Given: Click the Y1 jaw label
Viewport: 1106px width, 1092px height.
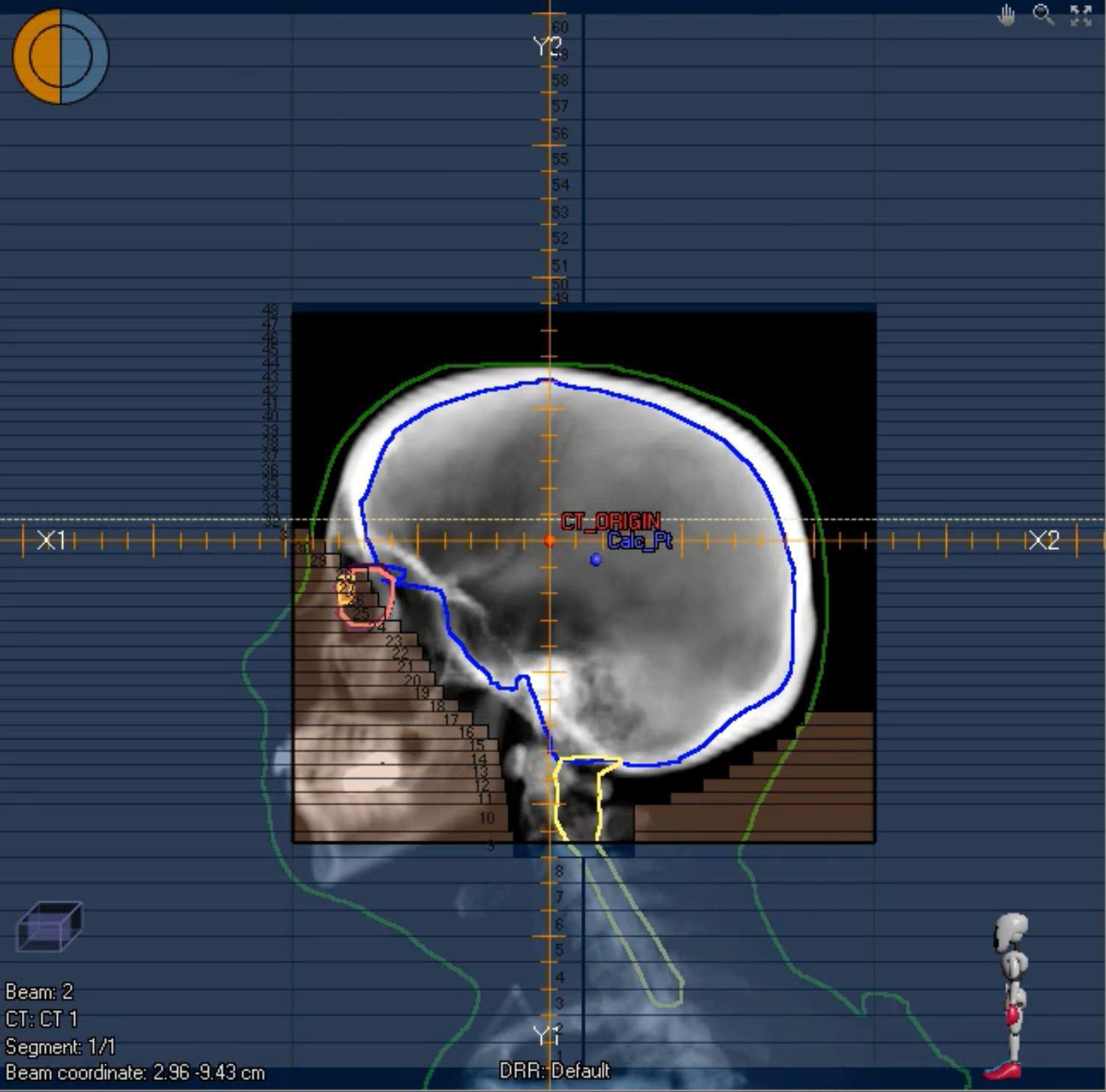Looking at the screenshot, I should click(x=547, y=1036).
